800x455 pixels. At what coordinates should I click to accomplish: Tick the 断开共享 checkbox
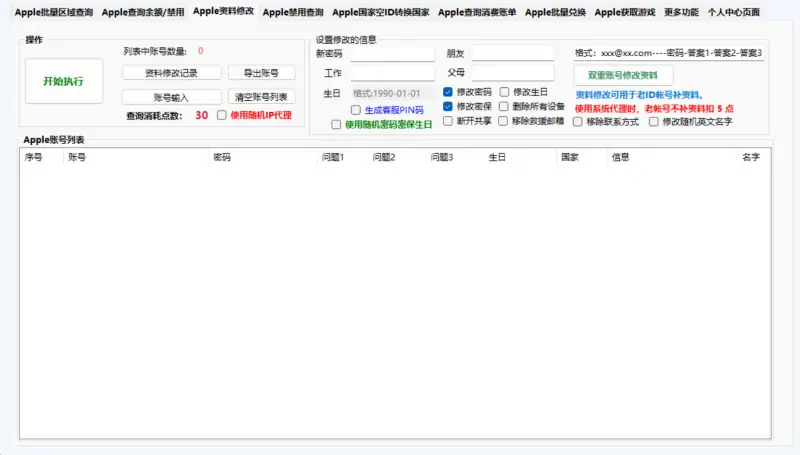pyautogui.click(x=448, y=121)
